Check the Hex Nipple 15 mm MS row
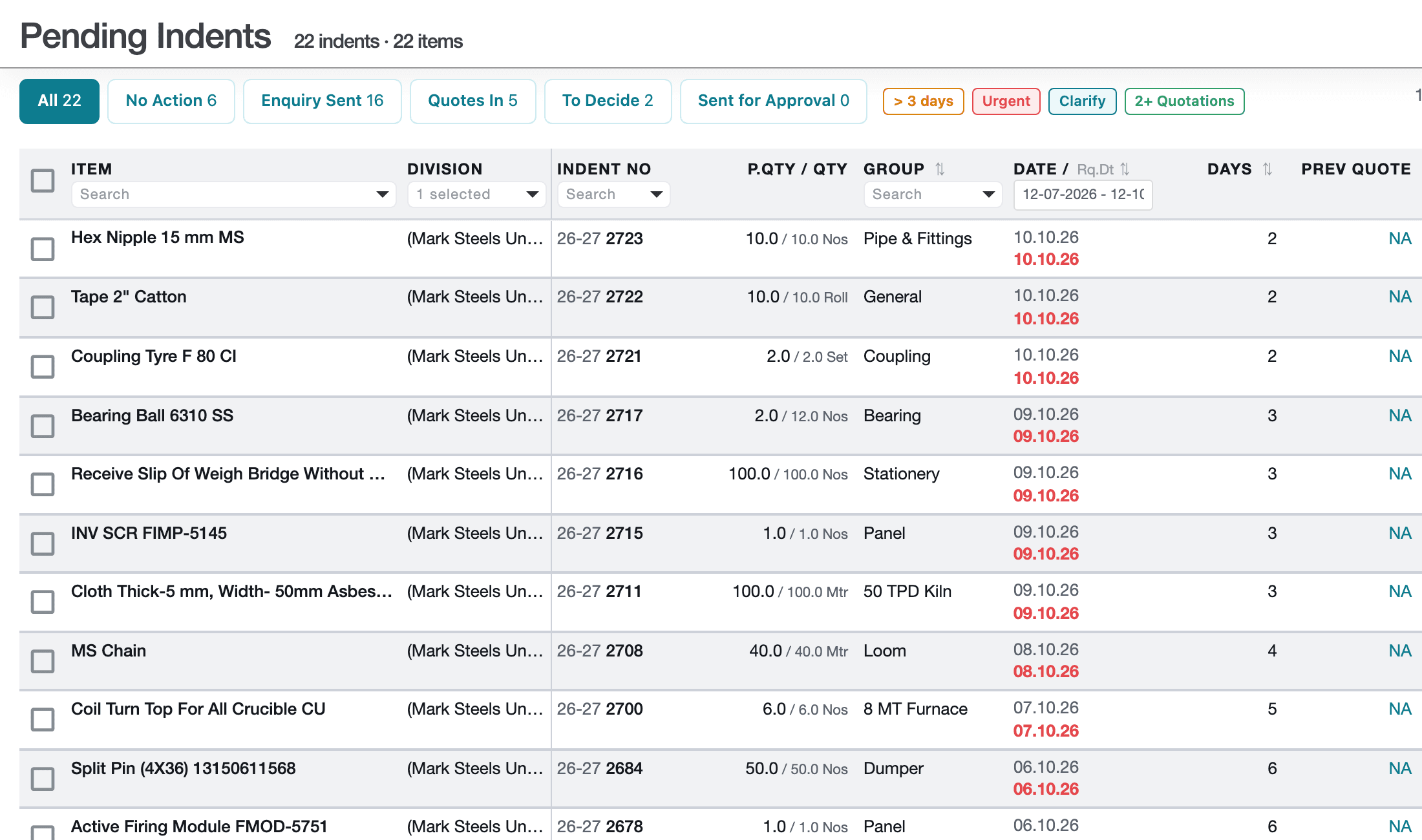This screenshot has width=1422, height=840. 43,249
